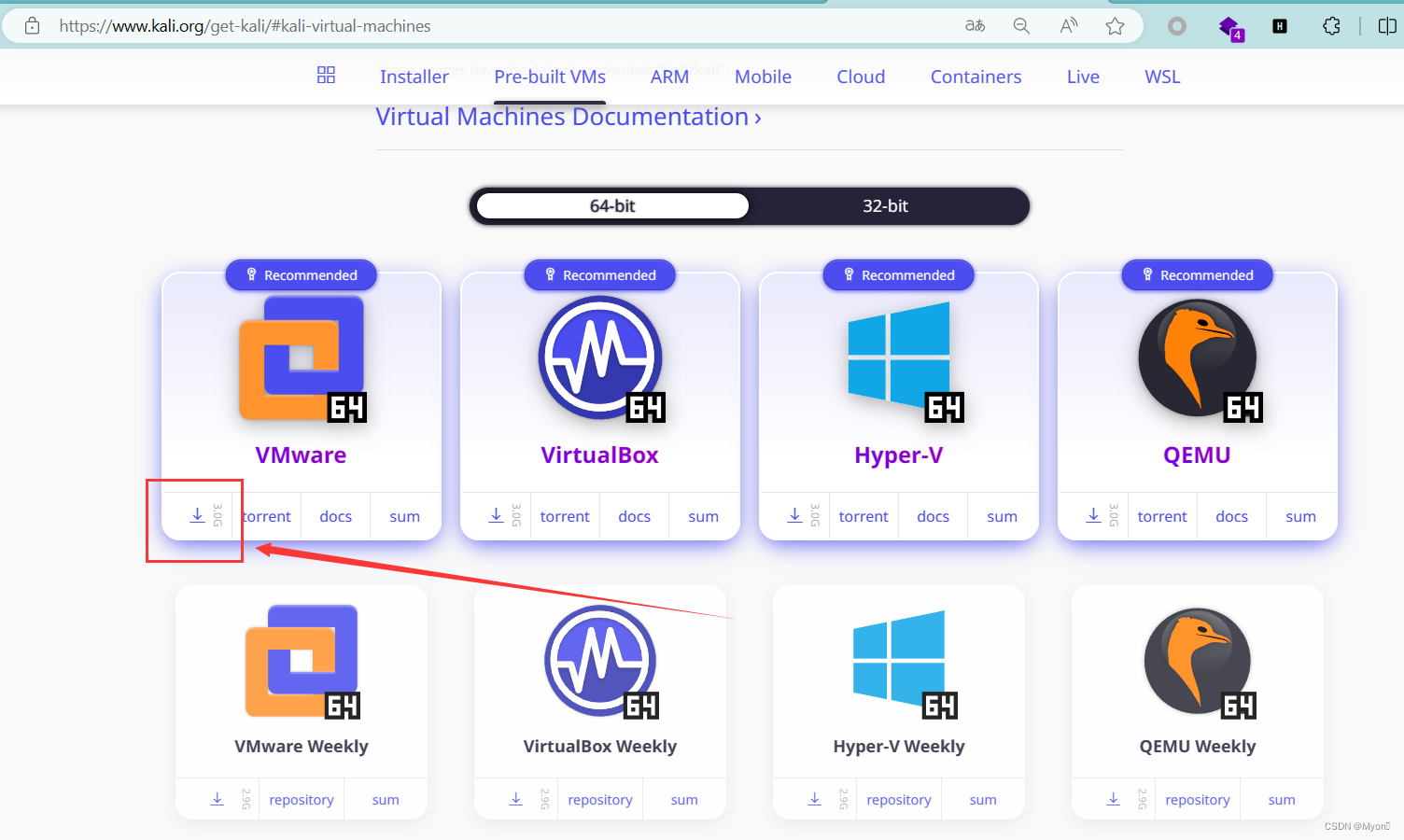The image size is (1404, 840).
Task: Open the Mobile tab
Action: [x=763, y=77]
